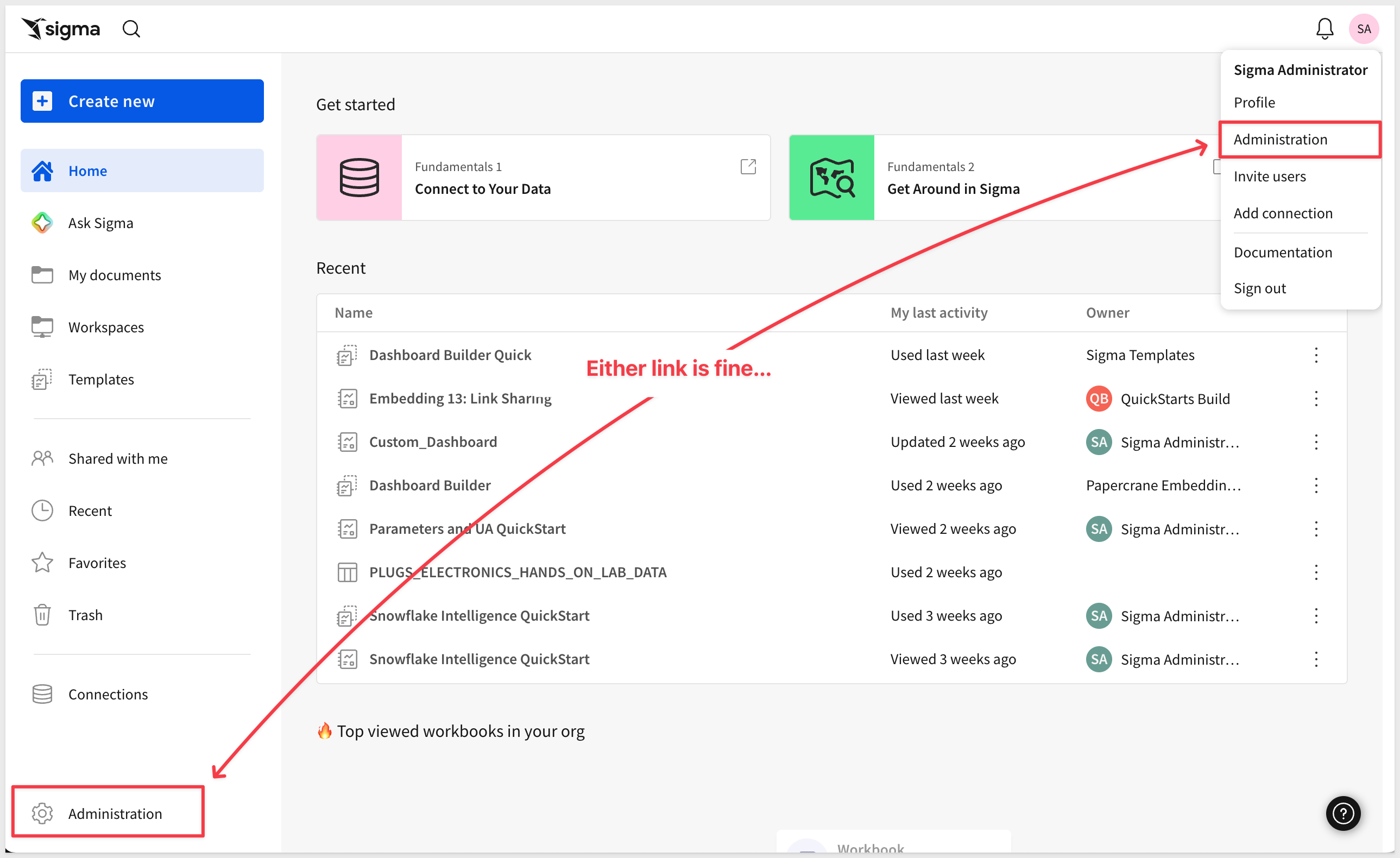Click external link icon on Fundamentals 1
Viewport: 1400px width, 858px height.
tap(748, 167)
